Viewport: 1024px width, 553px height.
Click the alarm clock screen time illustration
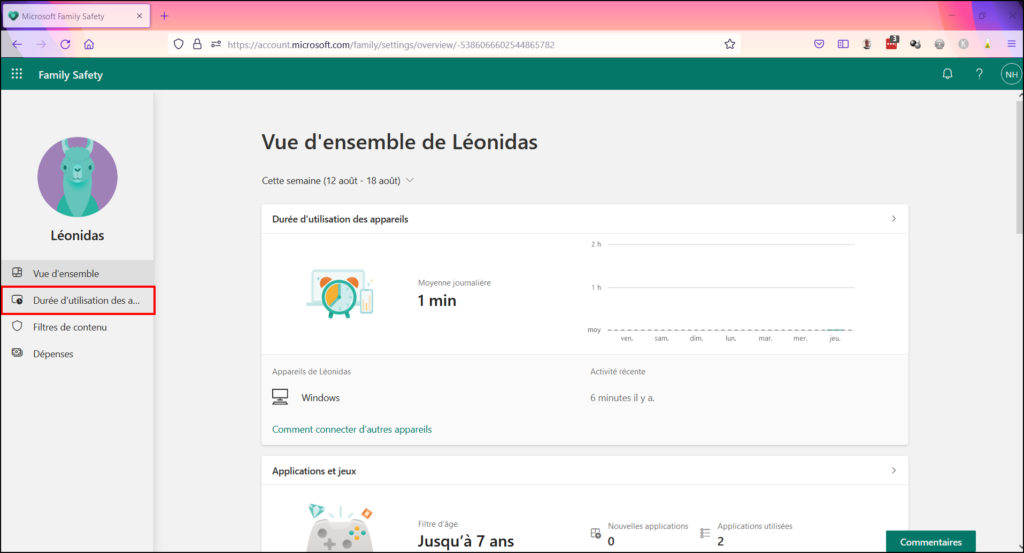pyautogui.click(x=340, y=294)
